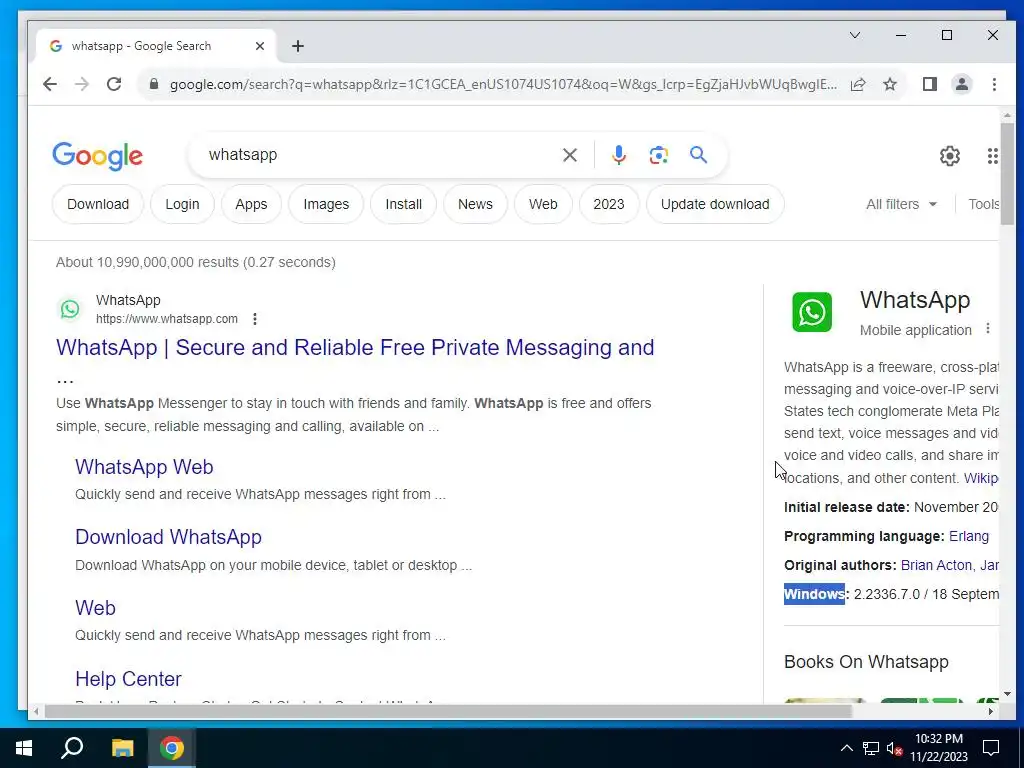1024x768 pixels.
Task: Select the Install filter chip
Action: pyautogui.click(x=404, y=204)
